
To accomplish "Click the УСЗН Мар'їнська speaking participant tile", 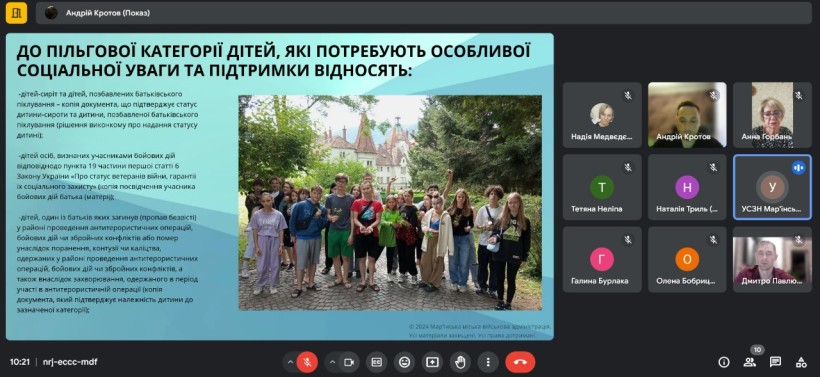I will [x=772, y=187].
